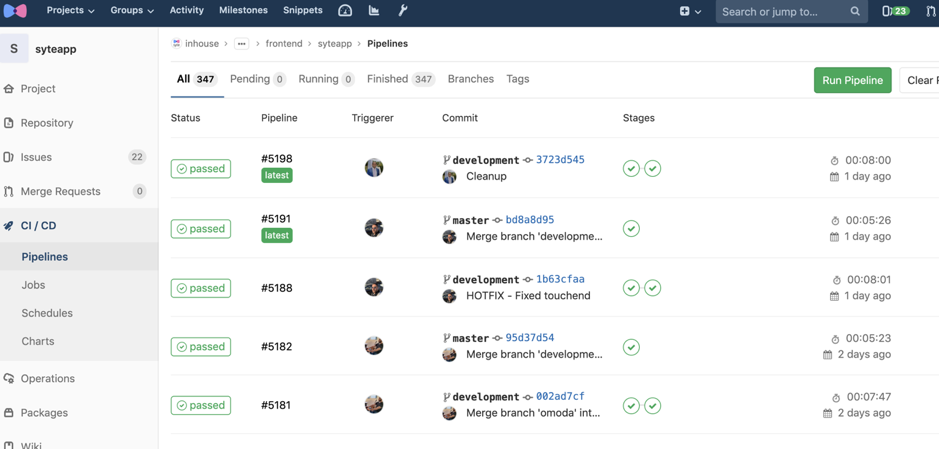The height and width of the screenshot is (449, 939).
Task: Open commit link 3723d545
Action: coord(560,160)
